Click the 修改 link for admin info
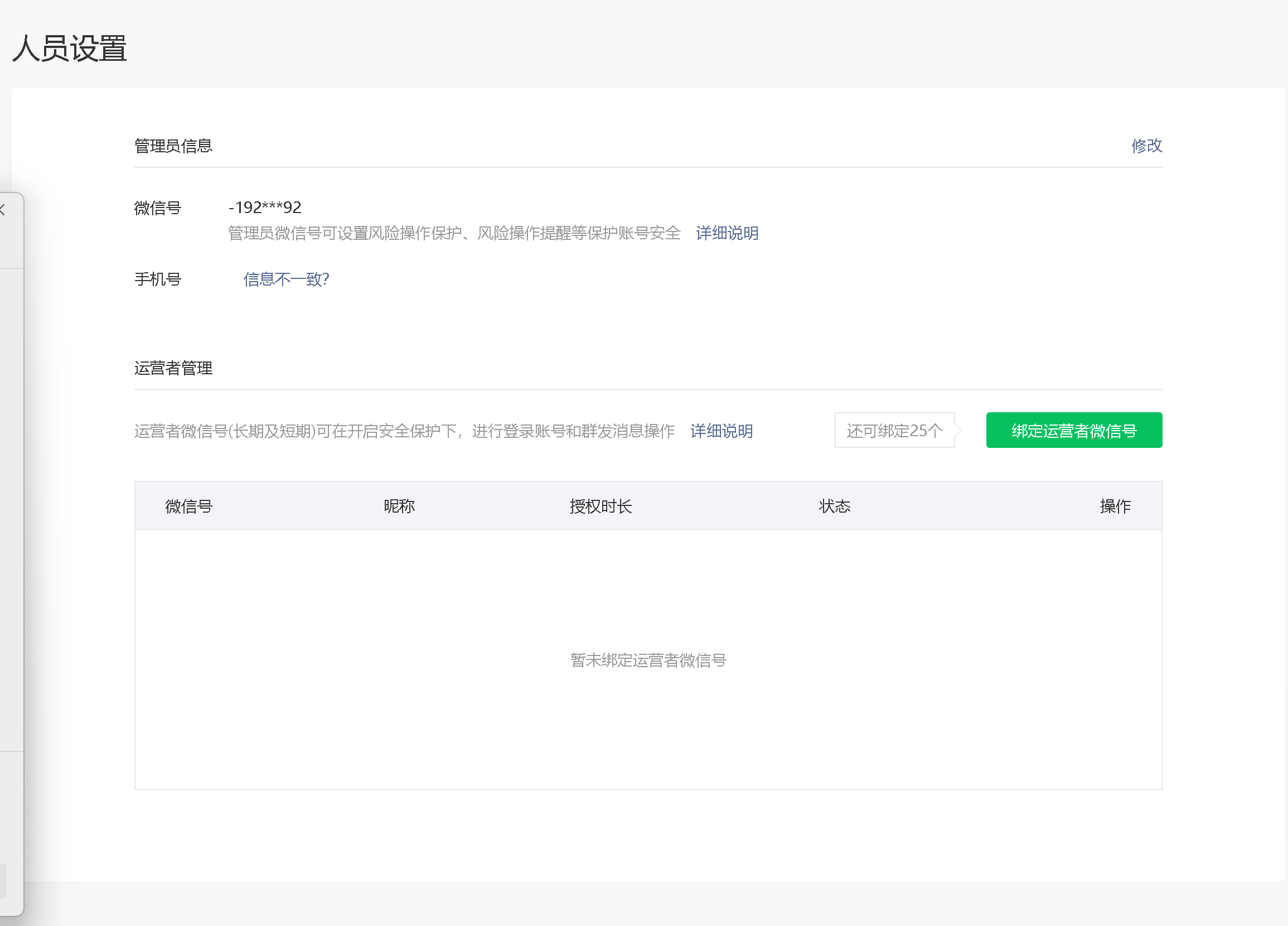The image size is (1288, 926). [x=1146, y=146]
